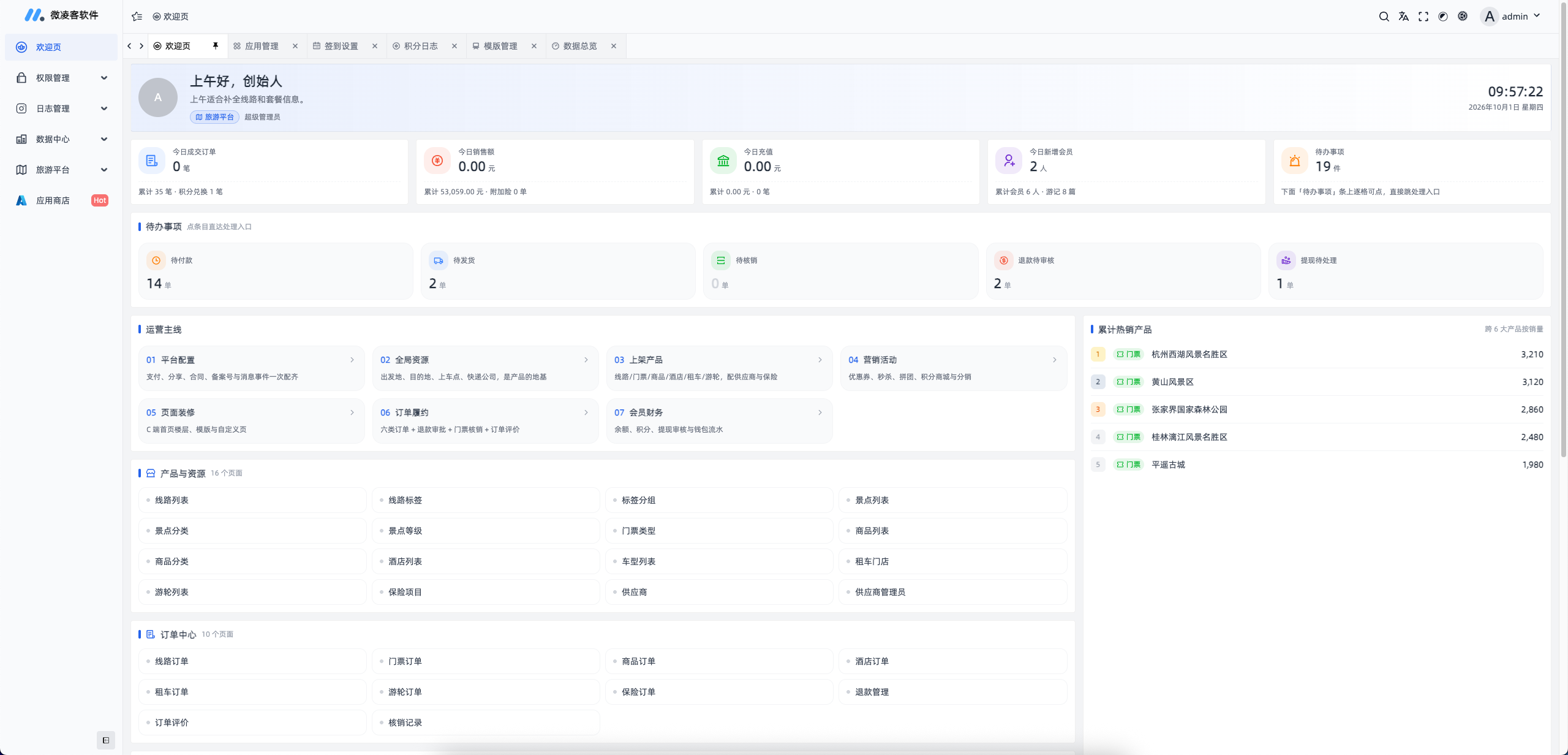Open the 退款管理 page link
Screen dimensions: 1568x755
(952, 692)
